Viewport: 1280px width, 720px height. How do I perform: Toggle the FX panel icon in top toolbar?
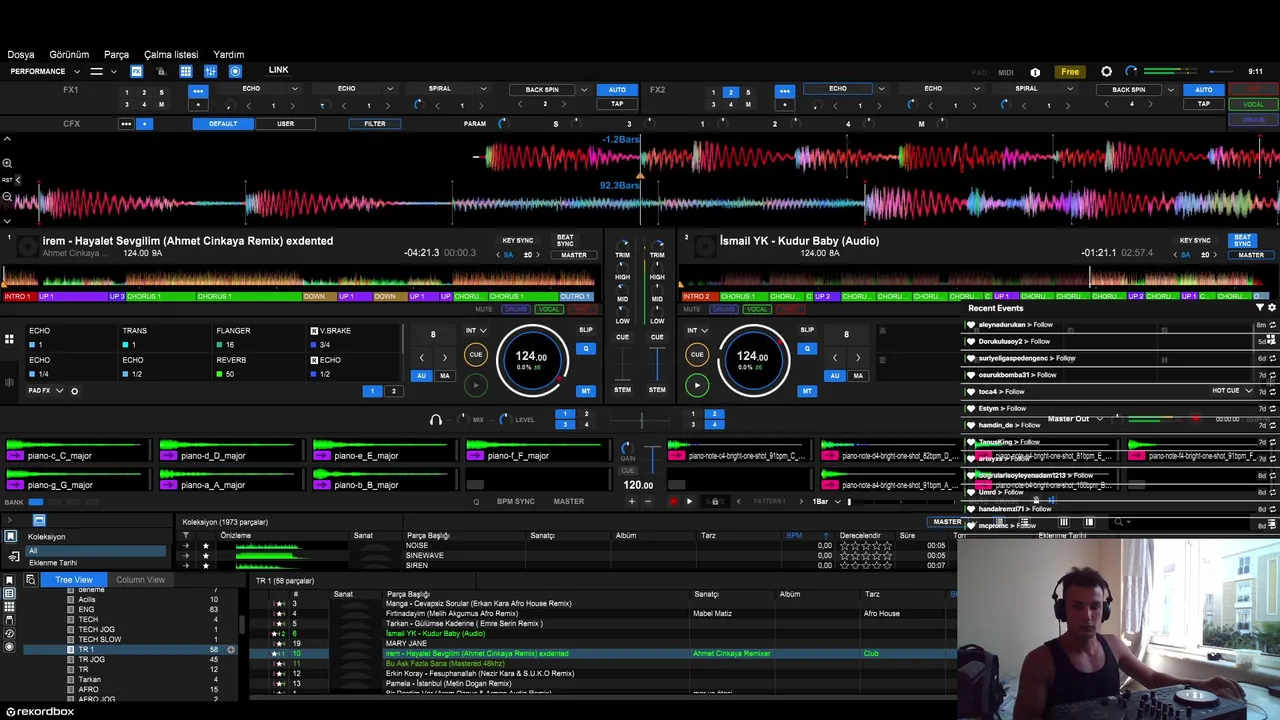136,71
